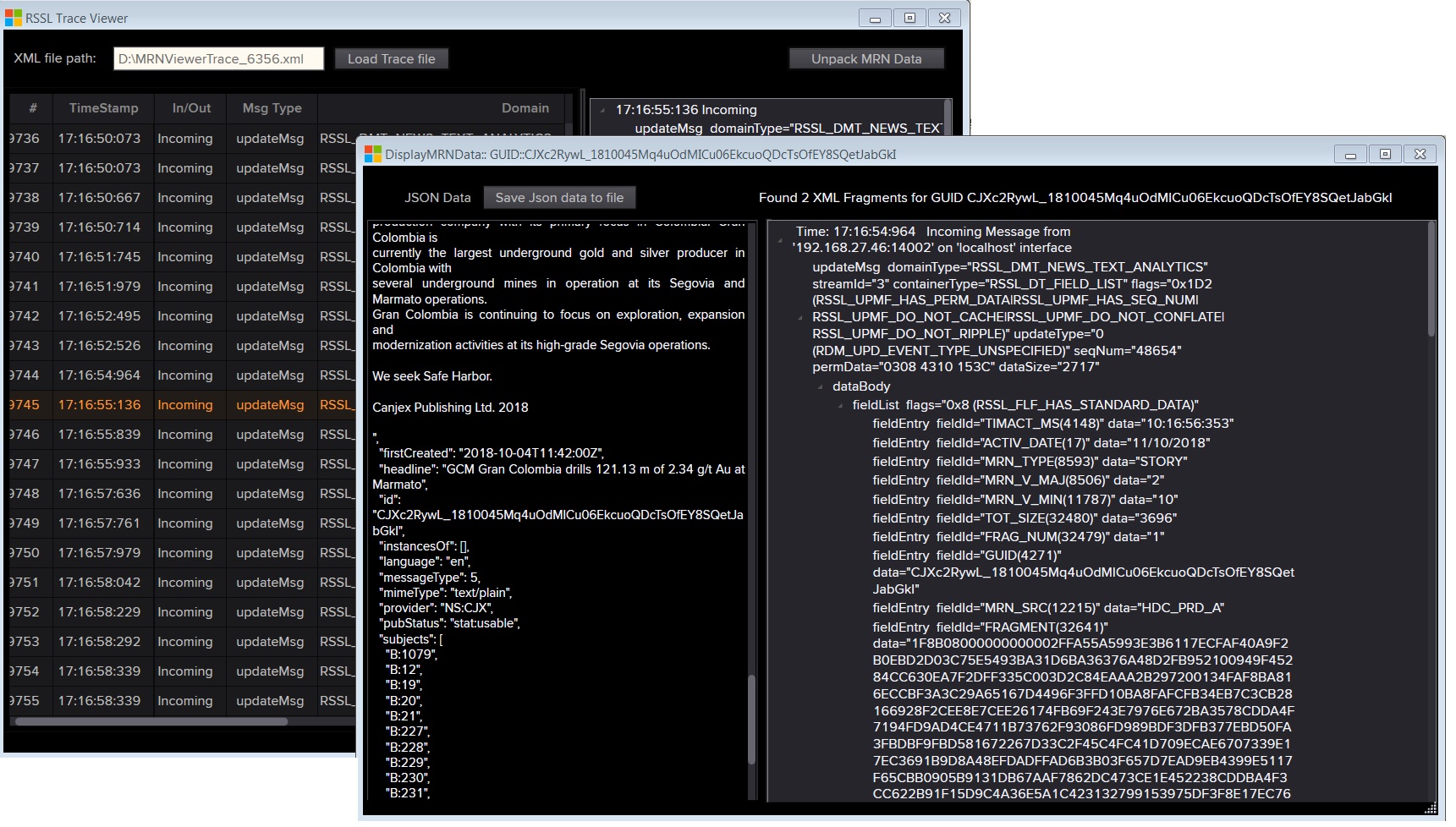Select trace row 9736 at 17:16:50:073
This screenshot has width=1456, height=827.
coord(182,138)
